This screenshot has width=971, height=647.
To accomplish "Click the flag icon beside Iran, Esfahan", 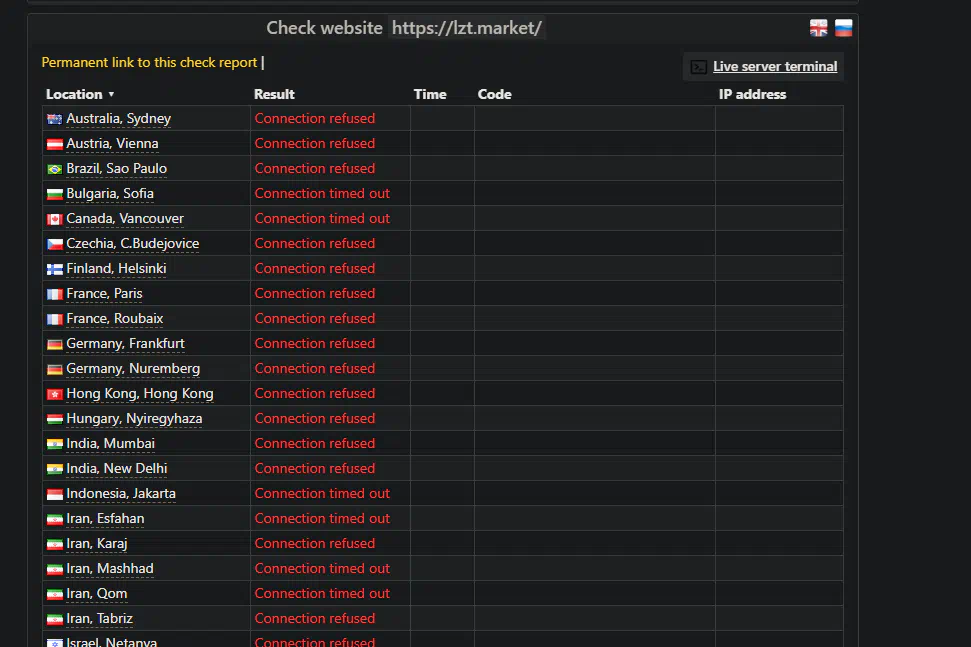I will (54, 519).
